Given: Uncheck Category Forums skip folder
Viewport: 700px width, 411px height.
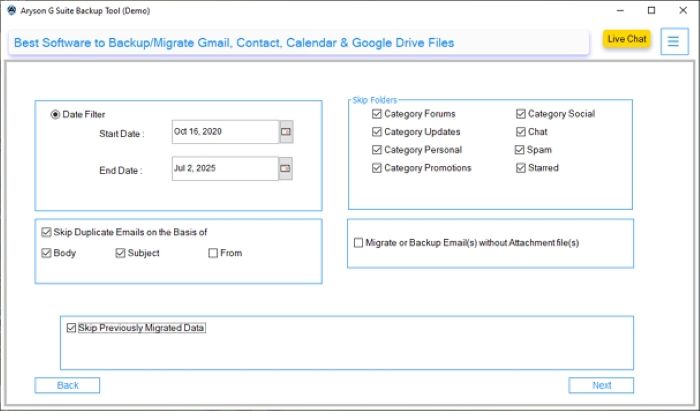Looking at the screenshot, I should pyautogui.click(x=377, y=114).
